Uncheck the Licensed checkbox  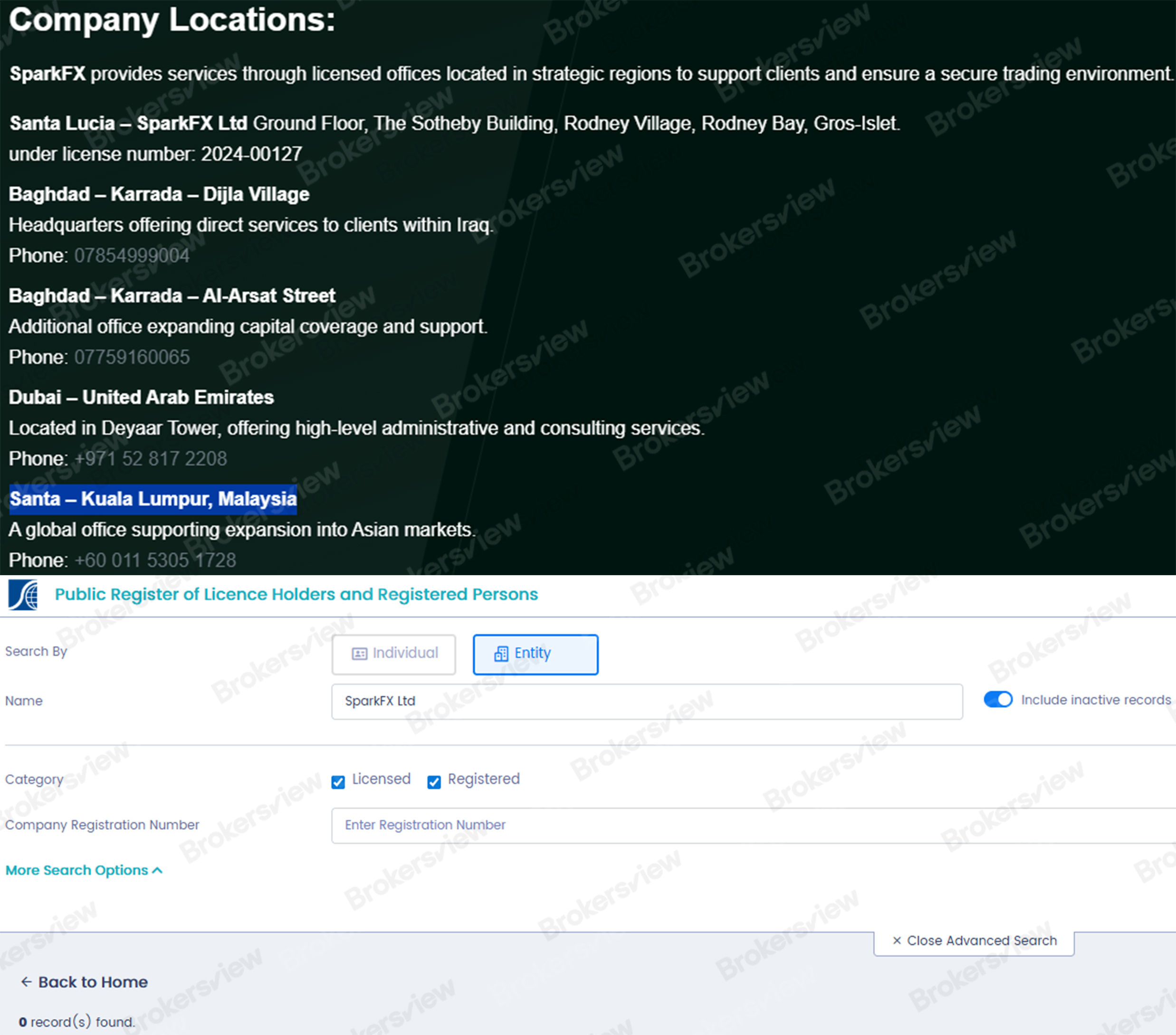coord(338,782)
